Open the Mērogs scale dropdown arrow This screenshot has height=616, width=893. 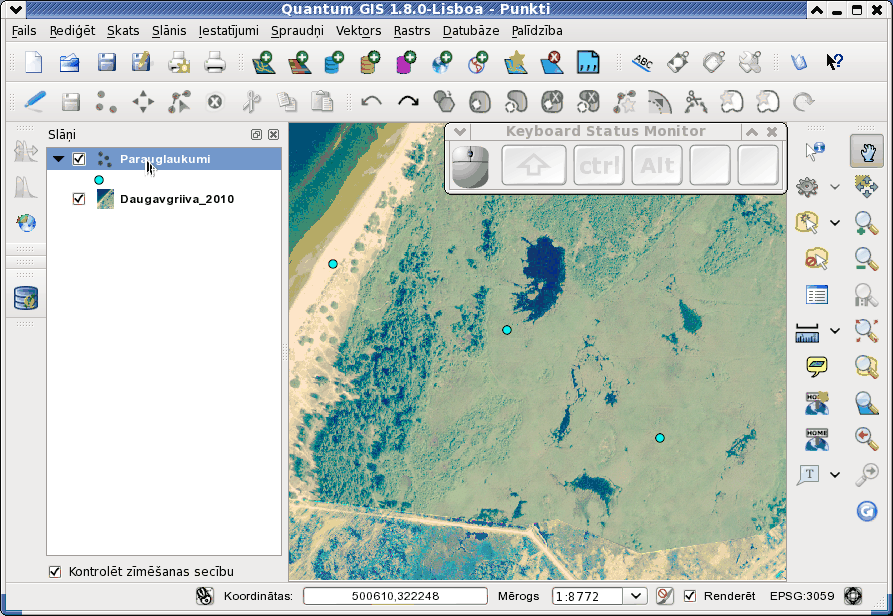636,596
